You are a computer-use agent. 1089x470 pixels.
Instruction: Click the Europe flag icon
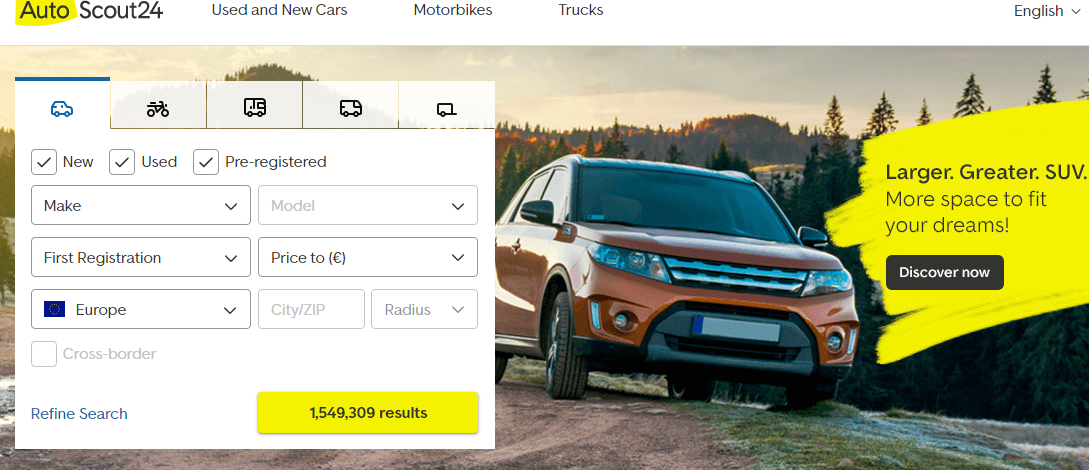tap(54, 310)
